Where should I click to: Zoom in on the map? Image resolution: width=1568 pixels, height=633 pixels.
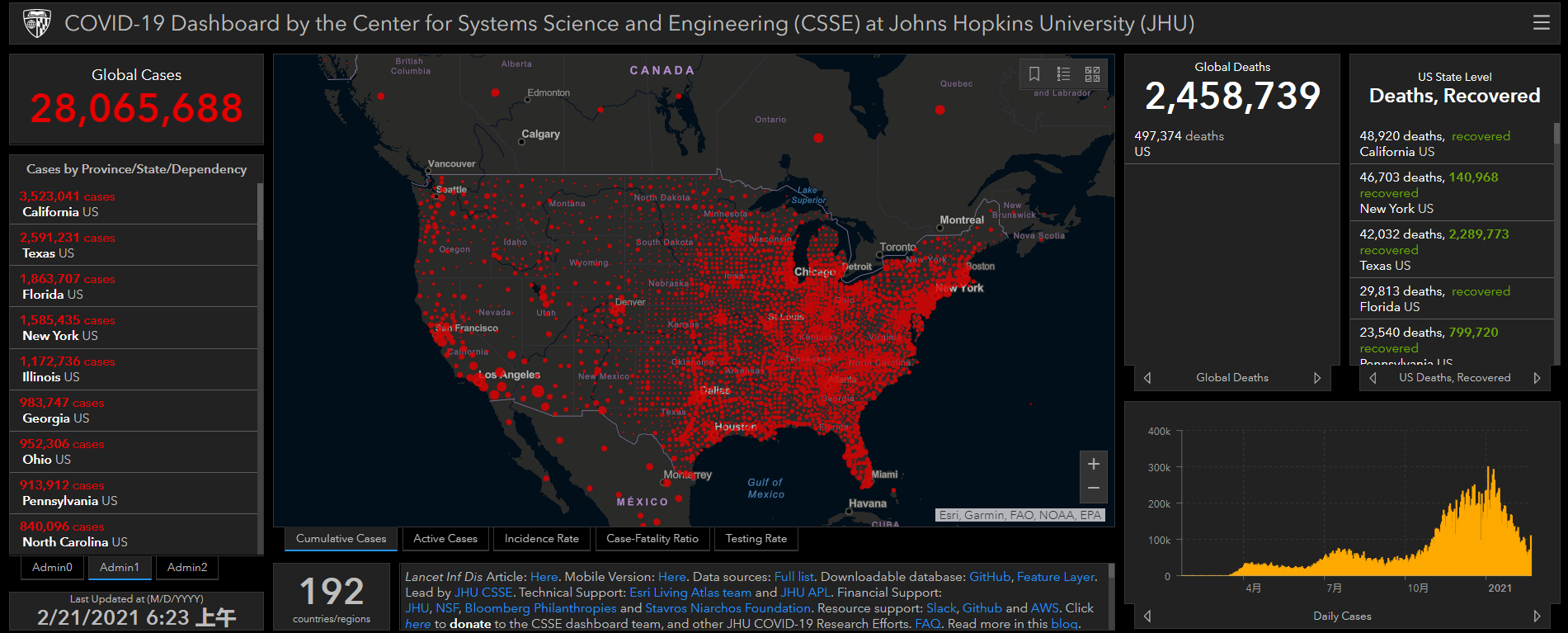1093,464
